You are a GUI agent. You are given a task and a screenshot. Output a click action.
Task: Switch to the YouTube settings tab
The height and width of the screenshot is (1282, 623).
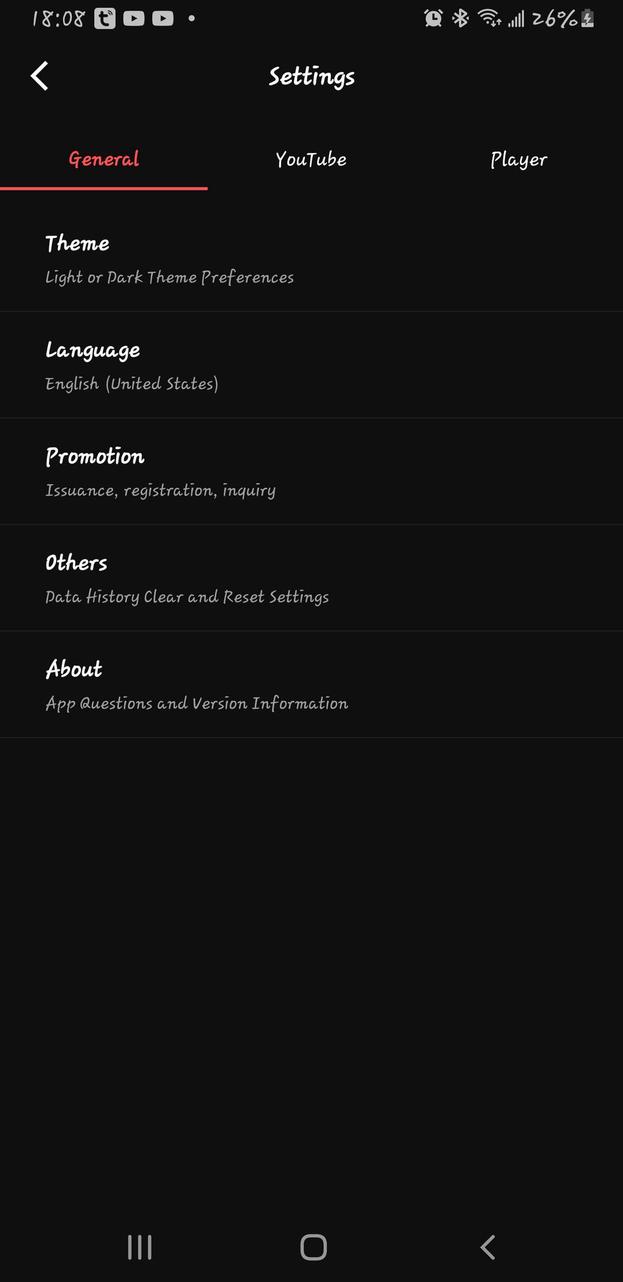click(x=311, y=159)
